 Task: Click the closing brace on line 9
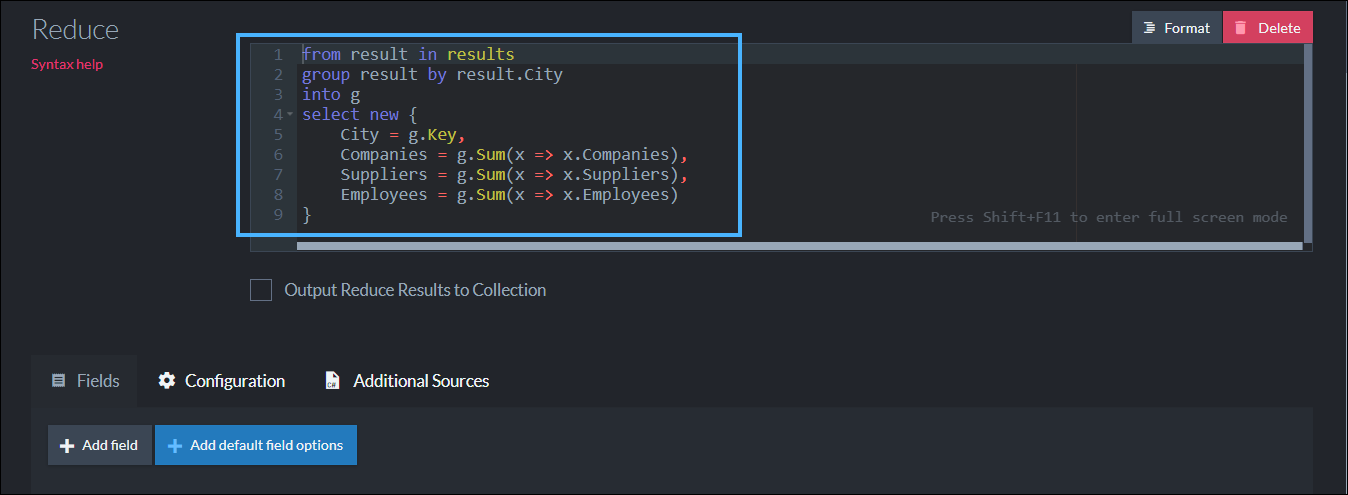tap(307, 214)
